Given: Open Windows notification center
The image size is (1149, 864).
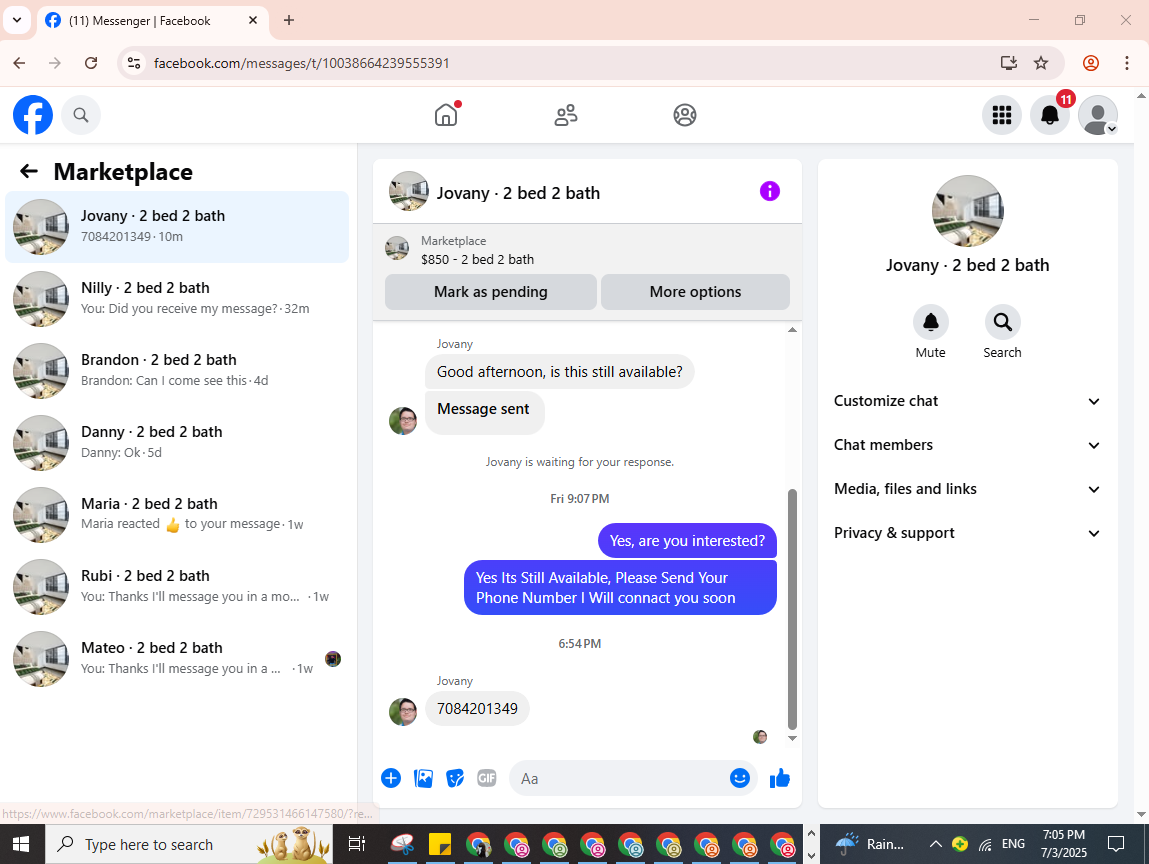Looking at the screenshot, I should pos(1116,844).
